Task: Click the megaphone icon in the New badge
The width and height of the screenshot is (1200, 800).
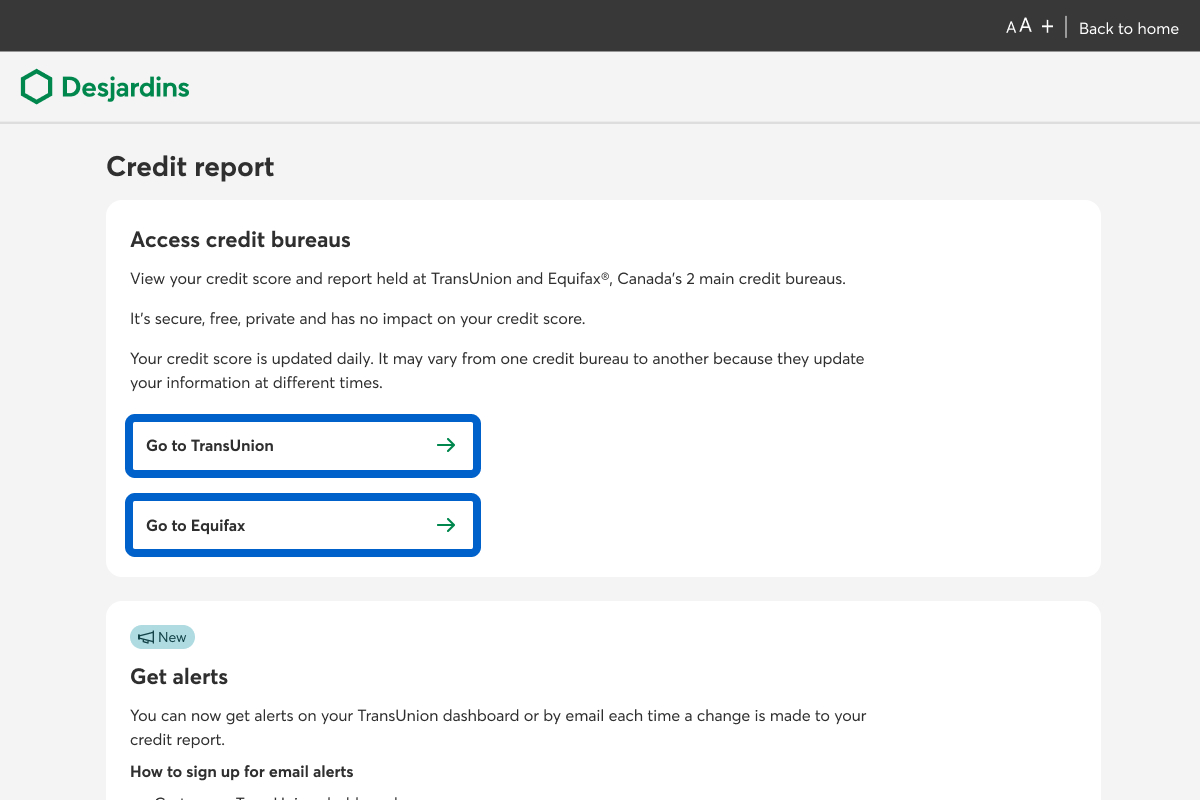Action: (146, 637)
